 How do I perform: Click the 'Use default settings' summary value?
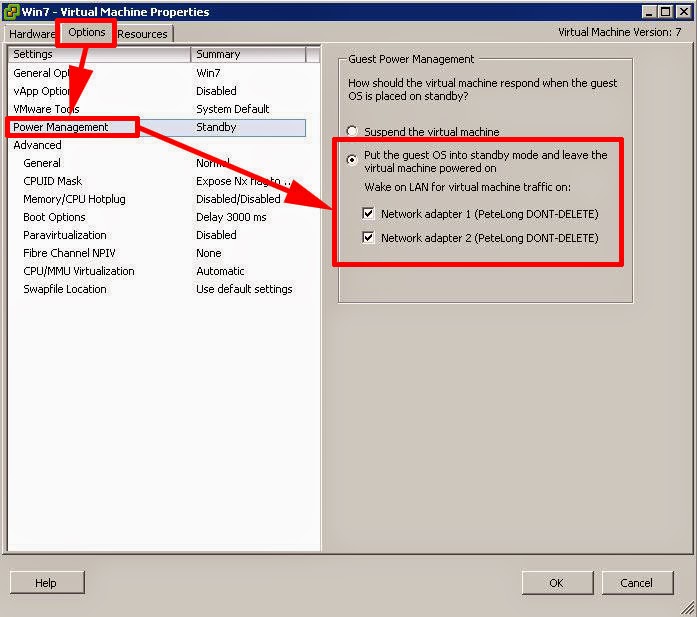click(x=244, y=289)
